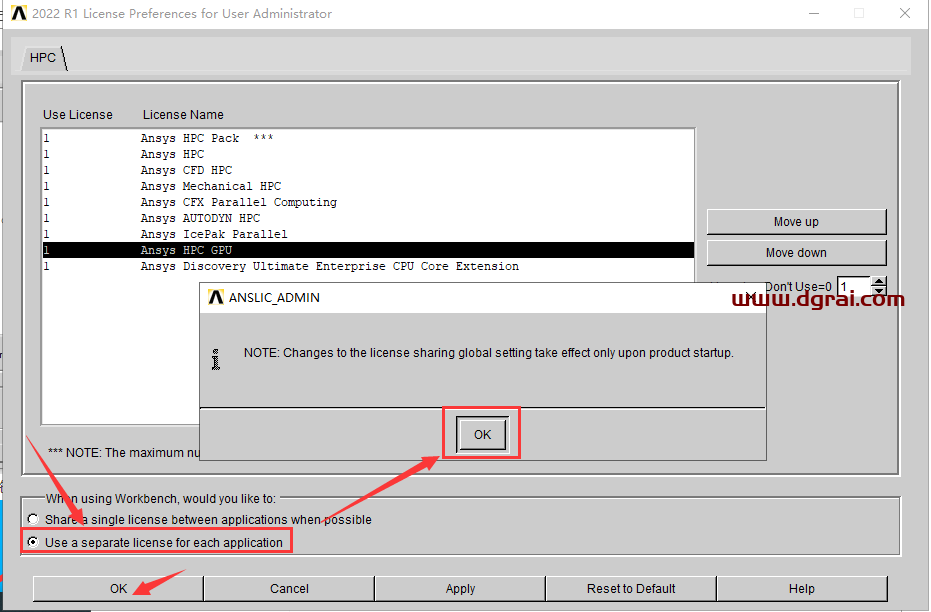
Task: Click the Move down button
Action: tap(796, 253)
